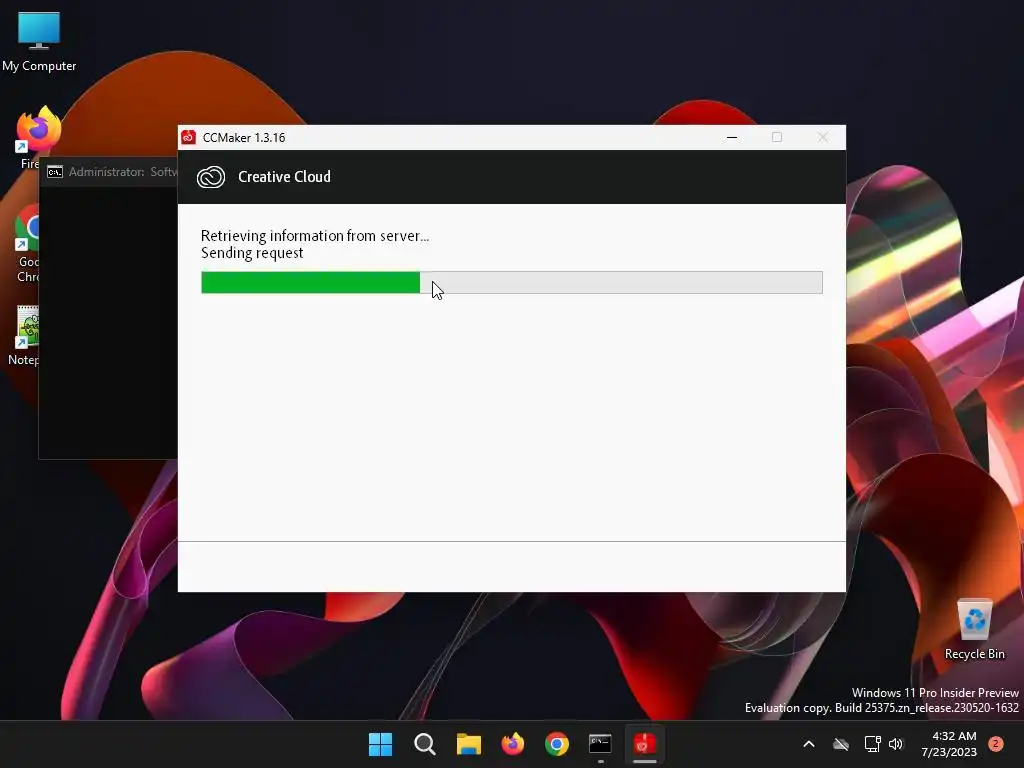1024x768 pixels.
Task: Open File Explorer from the taskbar
Action: 468,744
